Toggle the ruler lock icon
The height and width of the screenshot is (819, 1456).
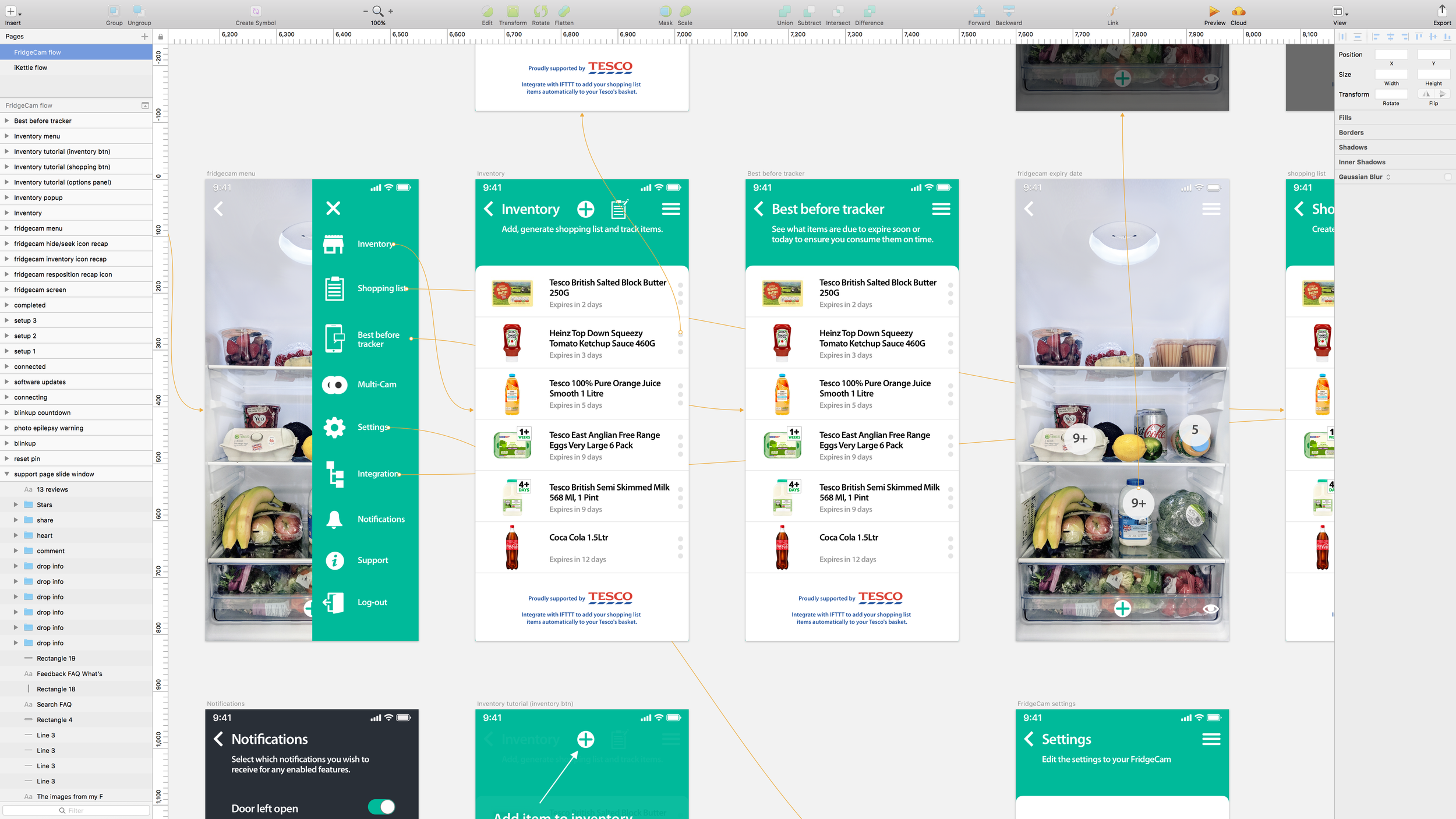[x=161, y=37]
